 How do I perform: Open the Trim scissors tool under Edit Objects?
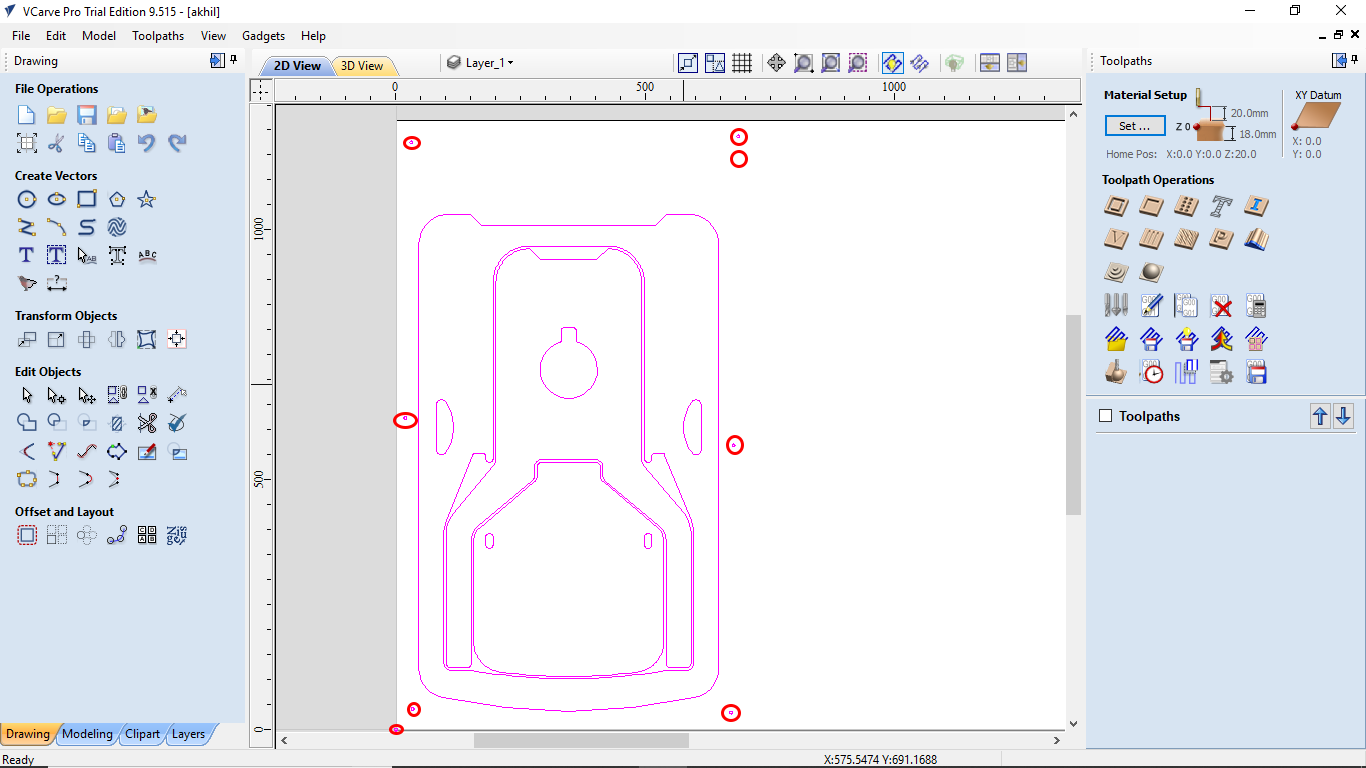coord(147,423)
